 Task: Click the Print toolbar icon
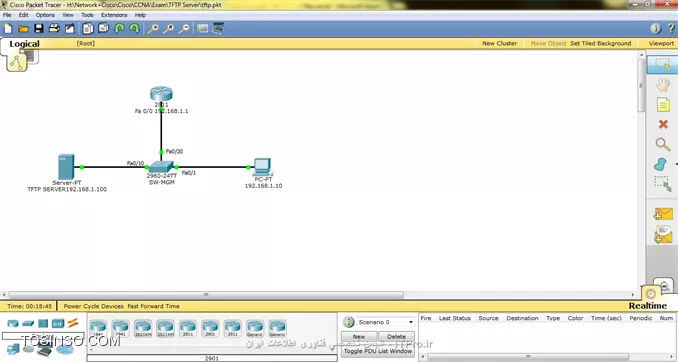[54, 29]
